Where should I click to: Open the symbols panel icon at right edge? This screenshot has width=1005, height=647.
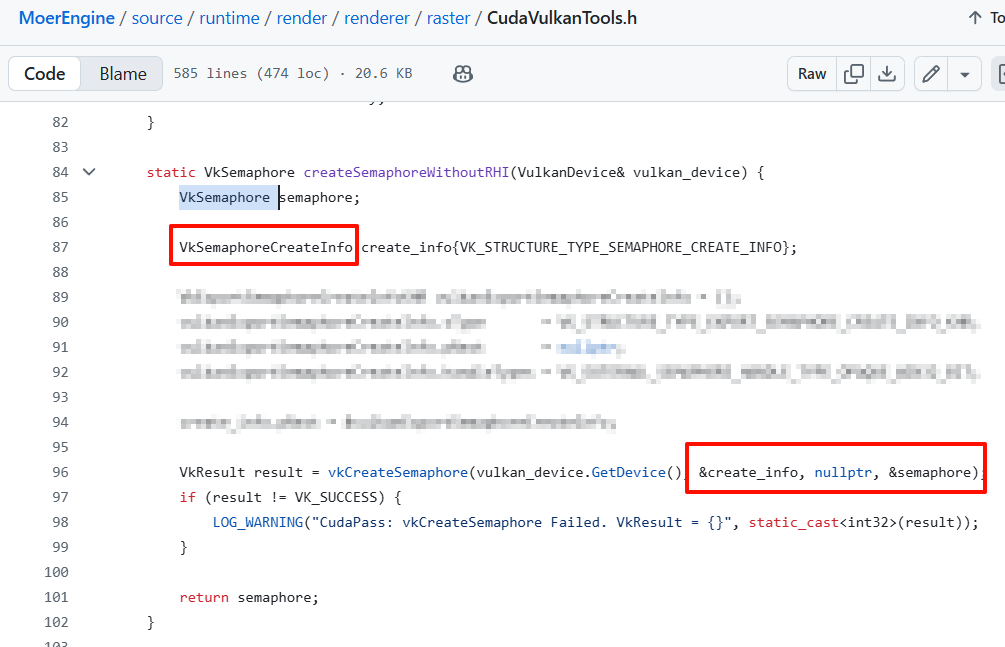point(999,74)
